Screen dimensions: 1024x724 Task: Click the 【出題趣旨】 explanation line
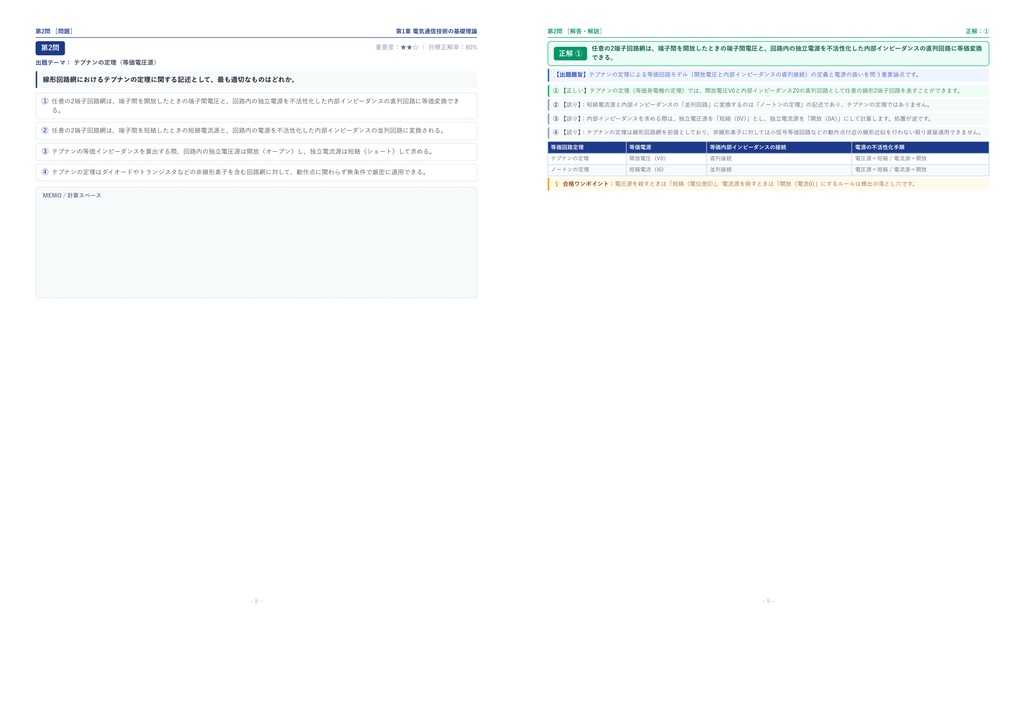click(x=768, y=75)
